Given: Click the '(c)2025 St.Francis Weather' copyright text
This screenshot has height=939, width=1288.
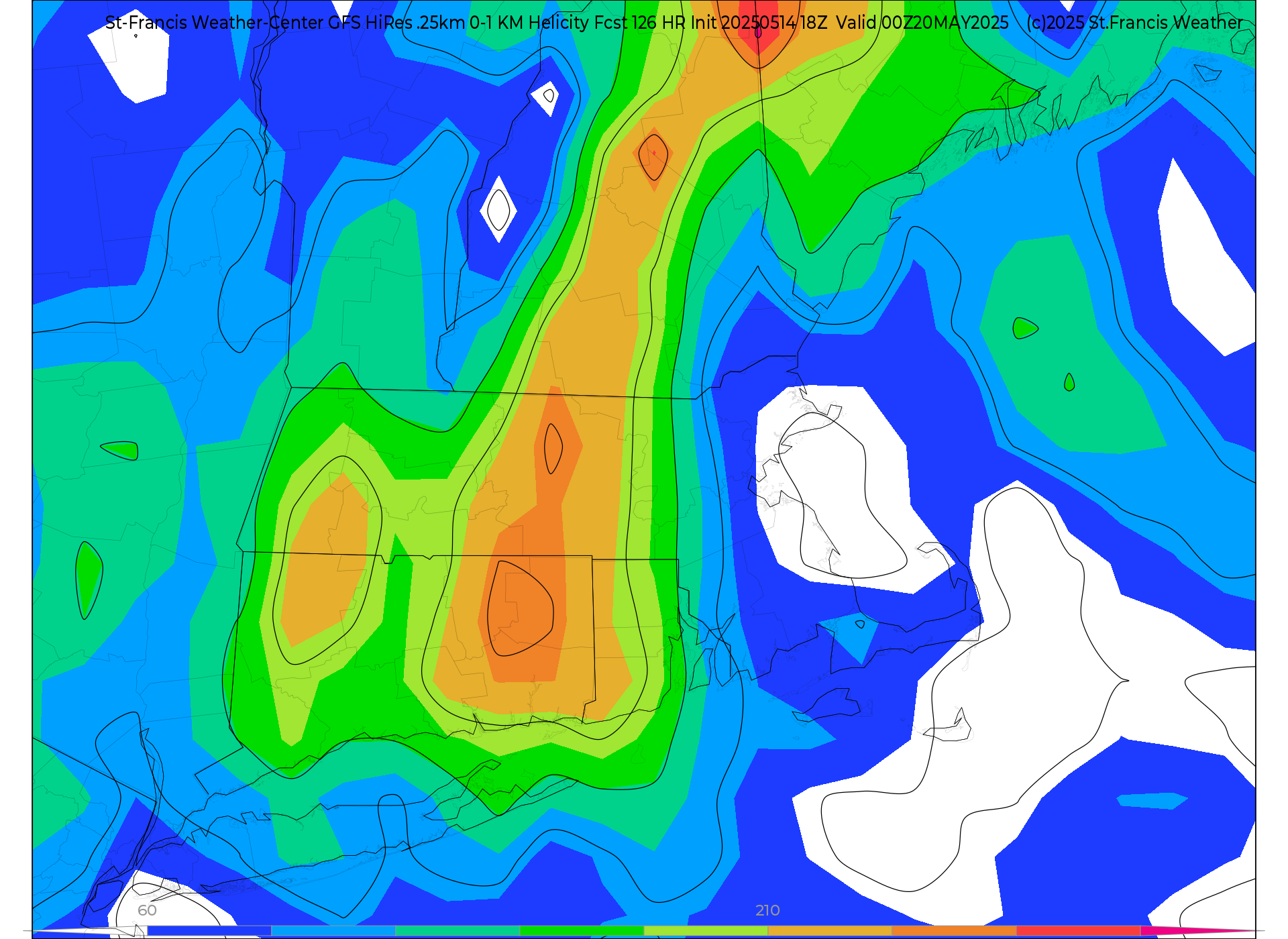Looking at the screenshot, I should point(1134,23).
